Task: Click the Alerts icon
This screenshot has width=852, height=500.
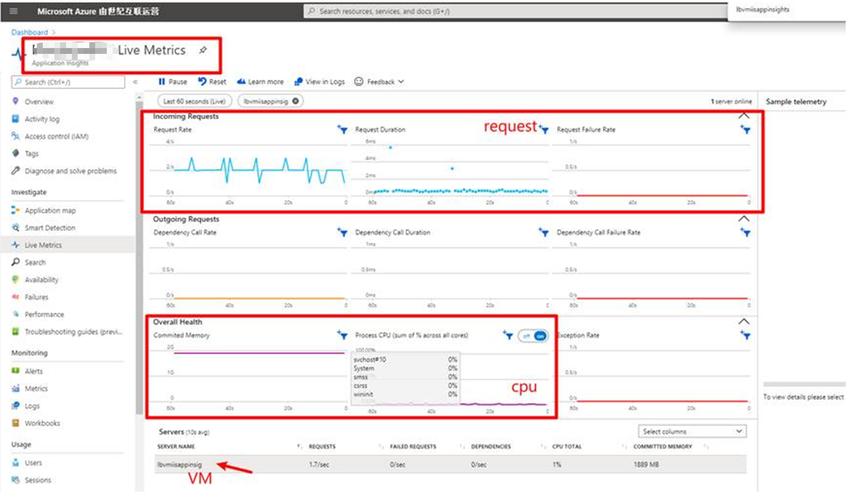Action: pyautogui.click(x=15, y=371)
